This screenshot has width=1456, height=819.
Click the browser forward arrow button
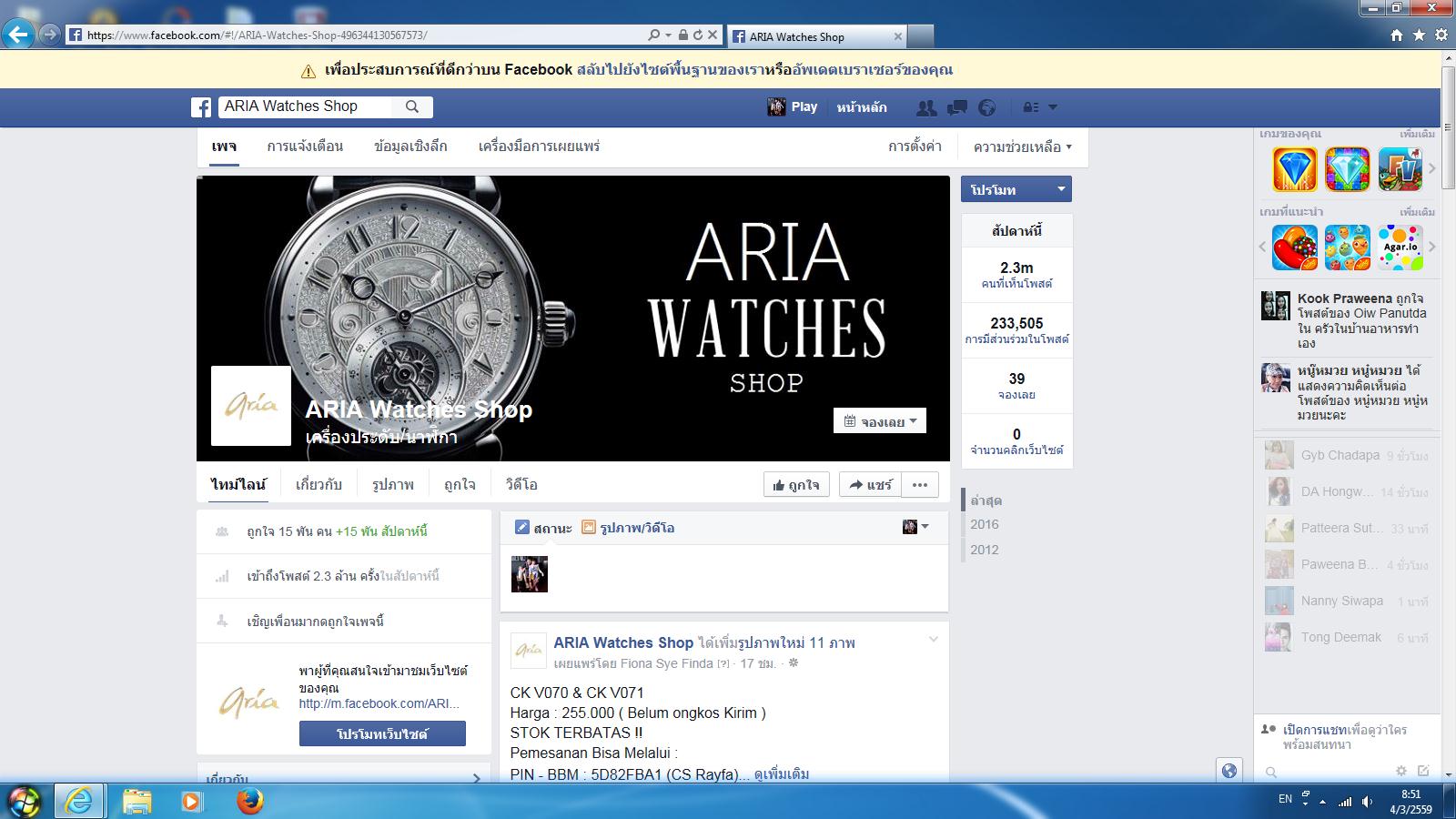click(x=49, y=35)
